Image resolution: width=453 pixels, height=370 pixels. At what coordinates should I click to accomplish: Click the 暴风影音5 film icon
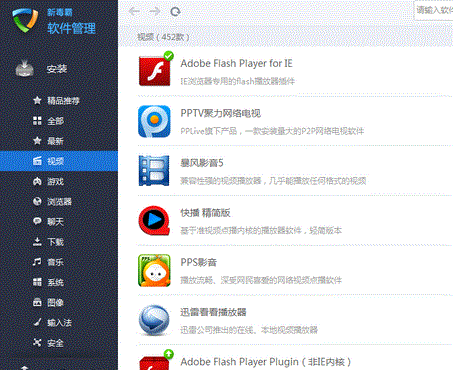pyautogui.click(x=154, y=171)
